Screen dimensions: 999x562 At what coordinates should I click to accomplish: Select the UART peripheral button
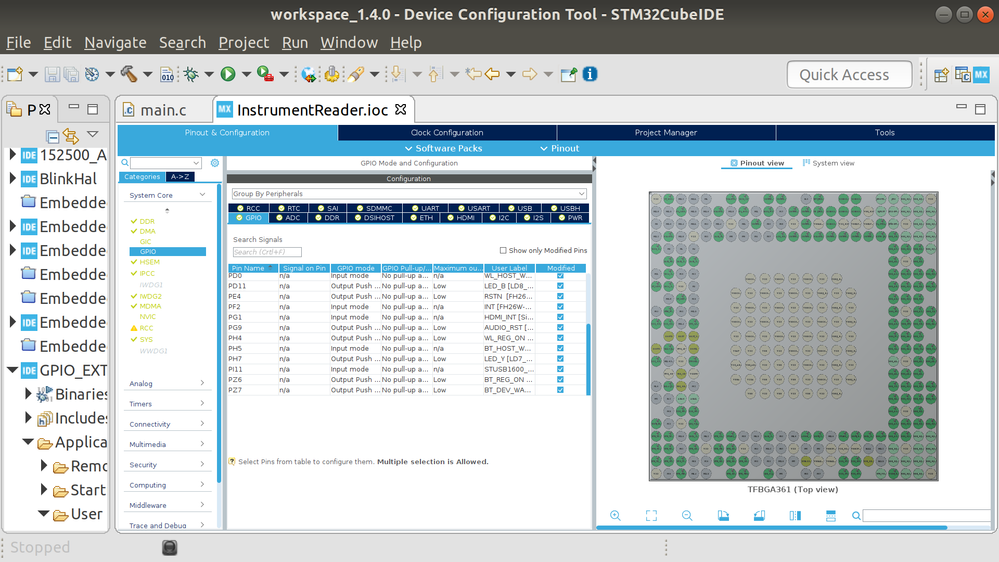[425, 208]
